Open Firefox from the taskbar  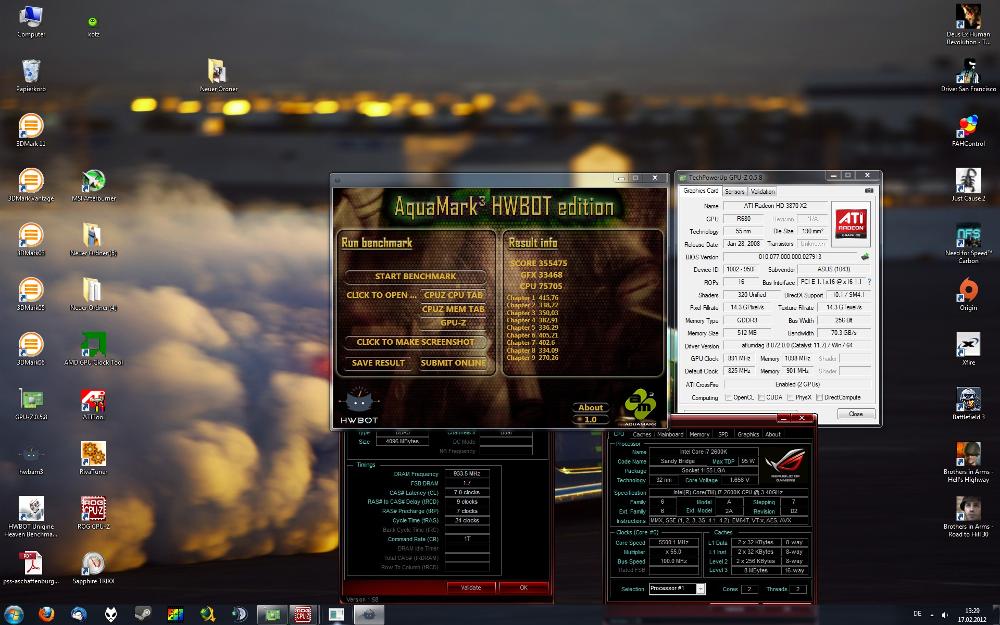[46, 614]
